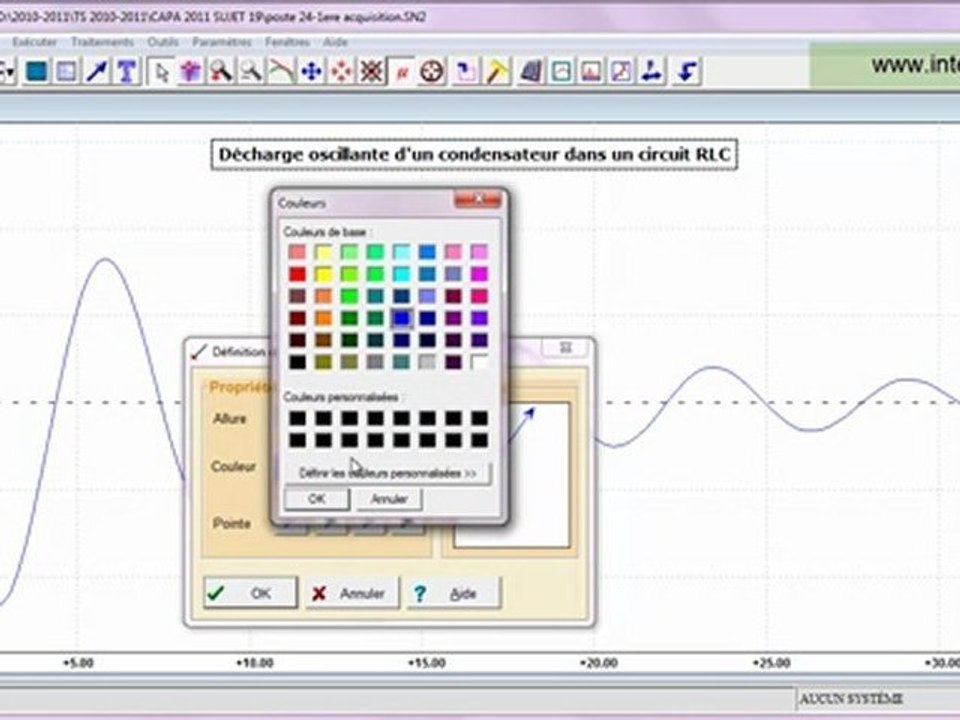Screen dimensions: 960x720
Task: Click the purple figure toolbar icon
Action: pos(191,72)
